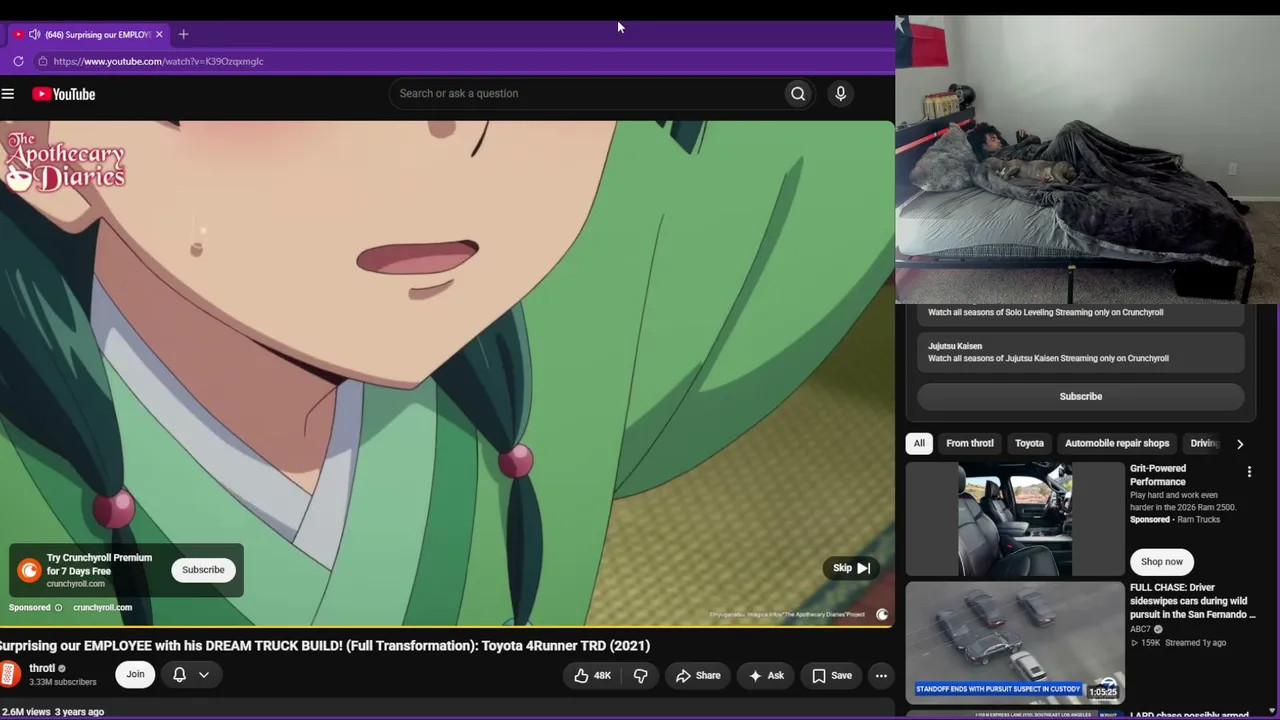Click Subscribe in the sidebar ad panel
Screen dimensions: 1280x720
(x=1081, y=397)
